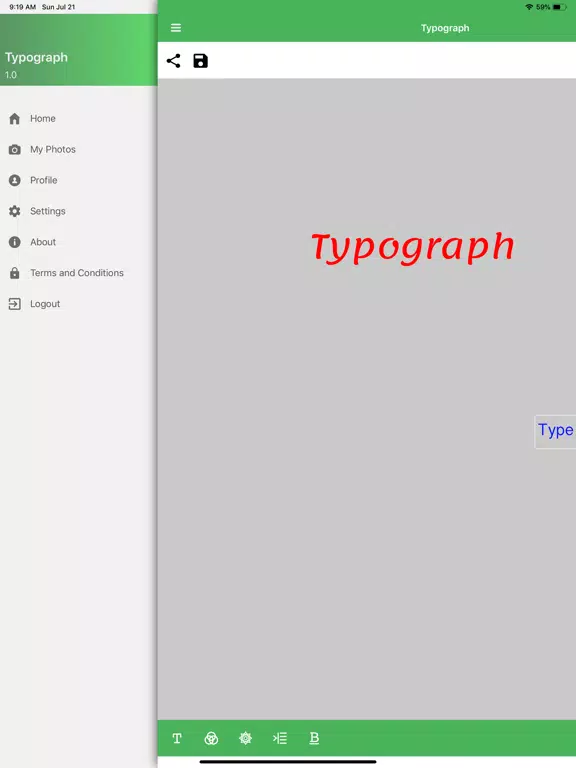Tap the Typograph title in the top bar
Image resolution: width=576 pixels, height=768 pixels.
coord(445,28)
